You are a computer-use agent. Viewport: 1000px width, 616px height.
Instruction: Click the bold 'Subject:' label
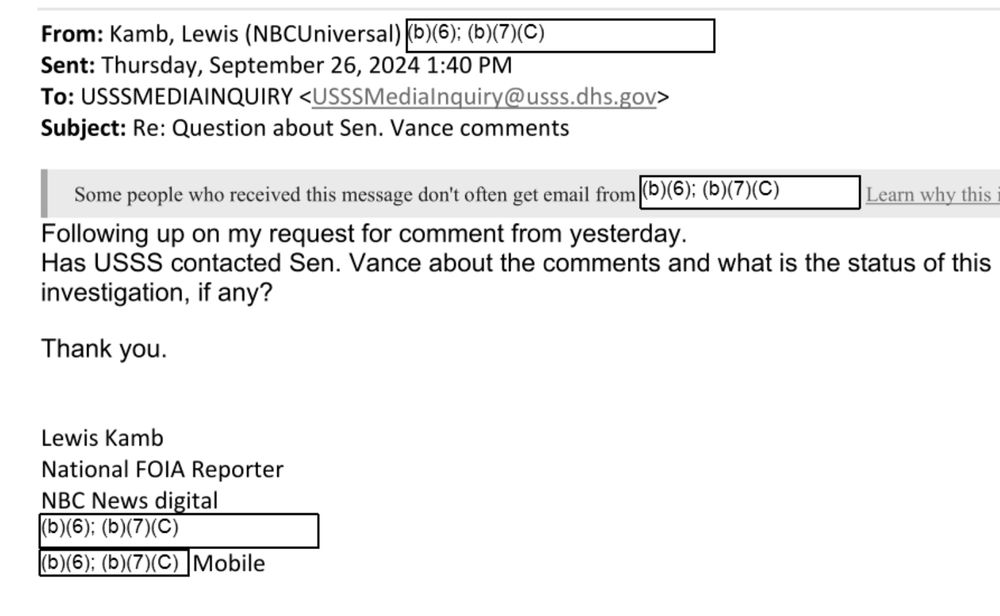point(84,128)
